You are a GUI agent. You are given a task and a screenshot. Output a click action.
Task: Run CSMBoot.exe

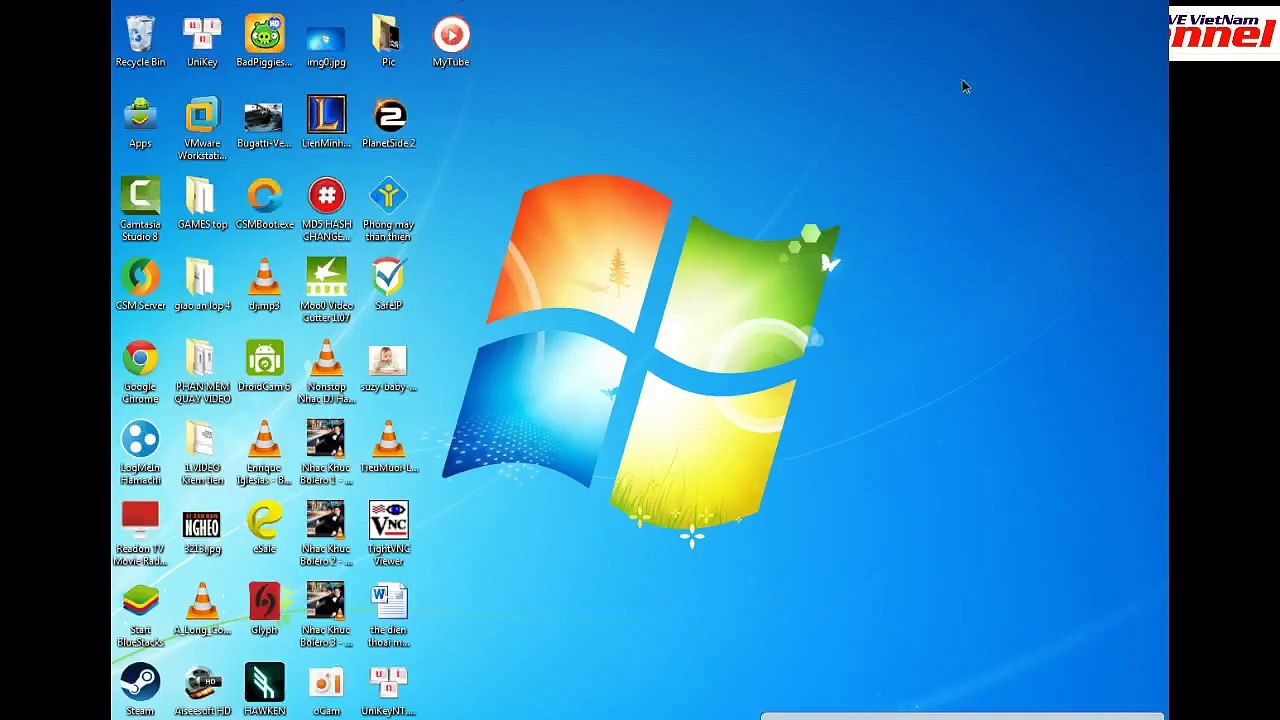coord(264,203)
